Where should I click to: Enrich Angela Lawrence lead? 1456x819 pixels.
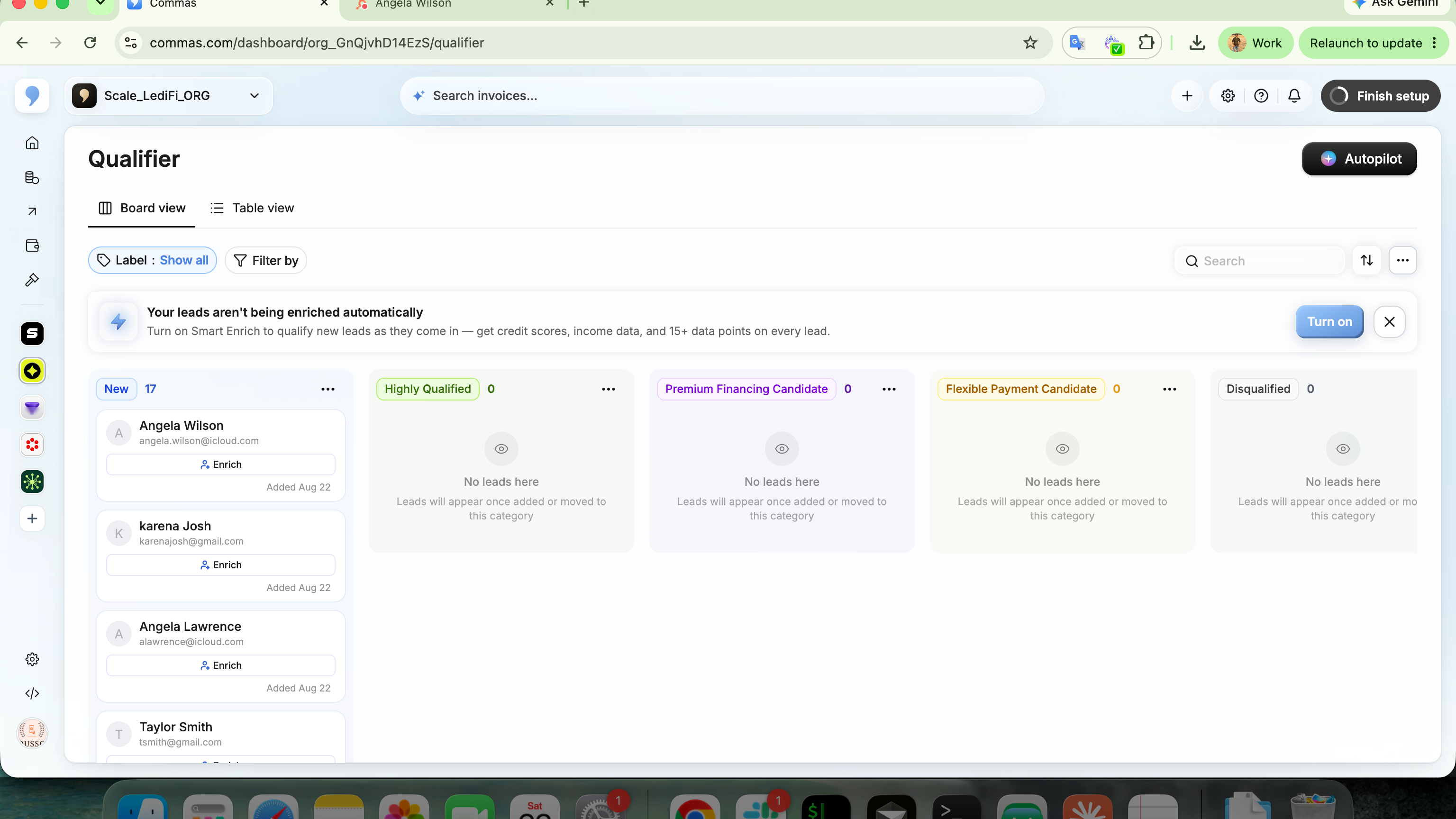point(220,666)
